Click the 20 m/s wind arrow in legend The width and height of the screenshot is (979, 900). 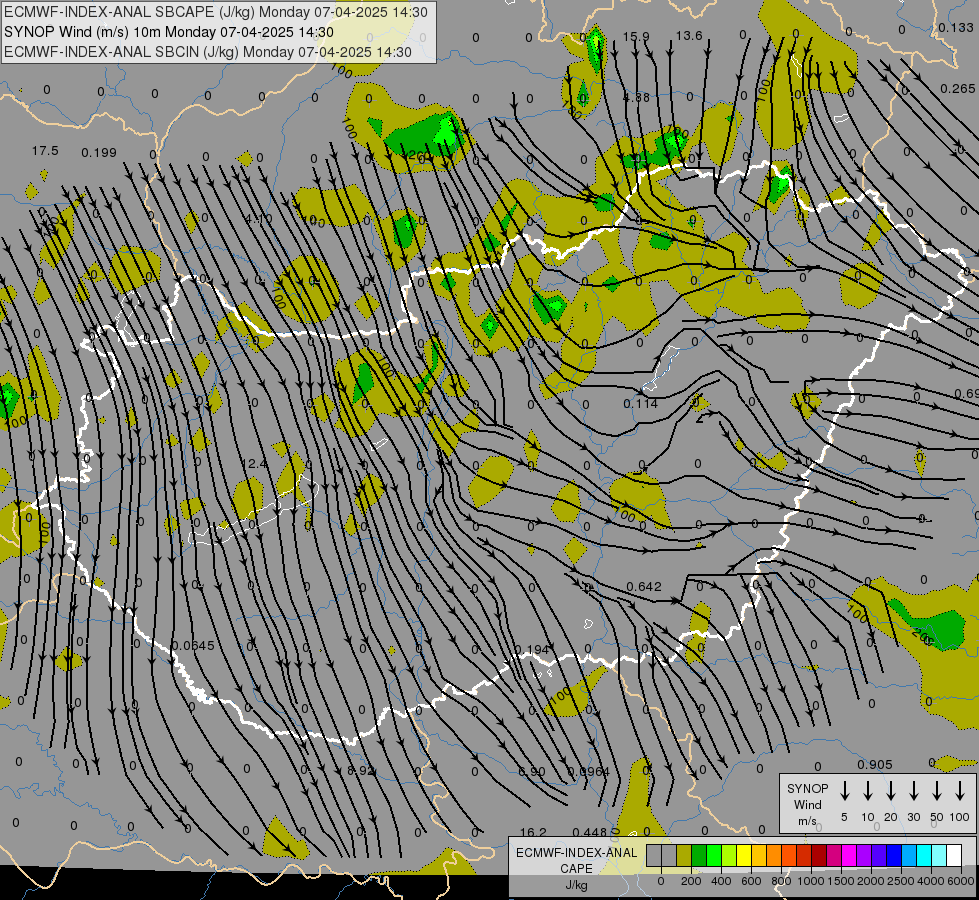click(x=891, y=791)
